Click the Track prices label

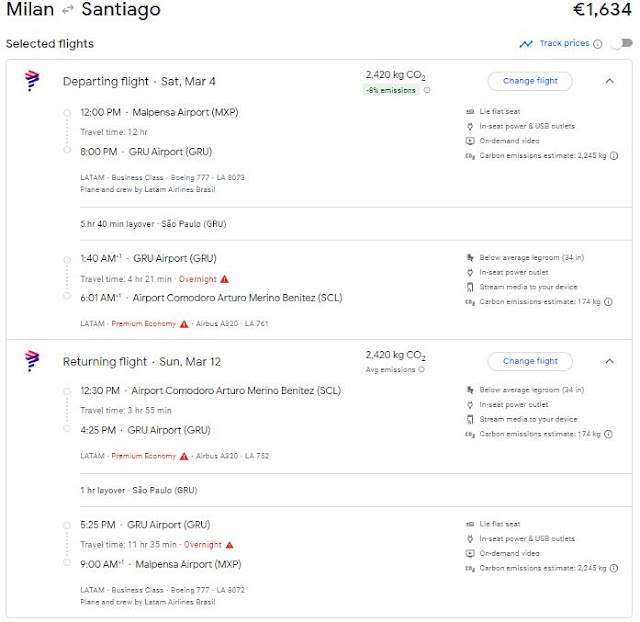pos(564,44)
